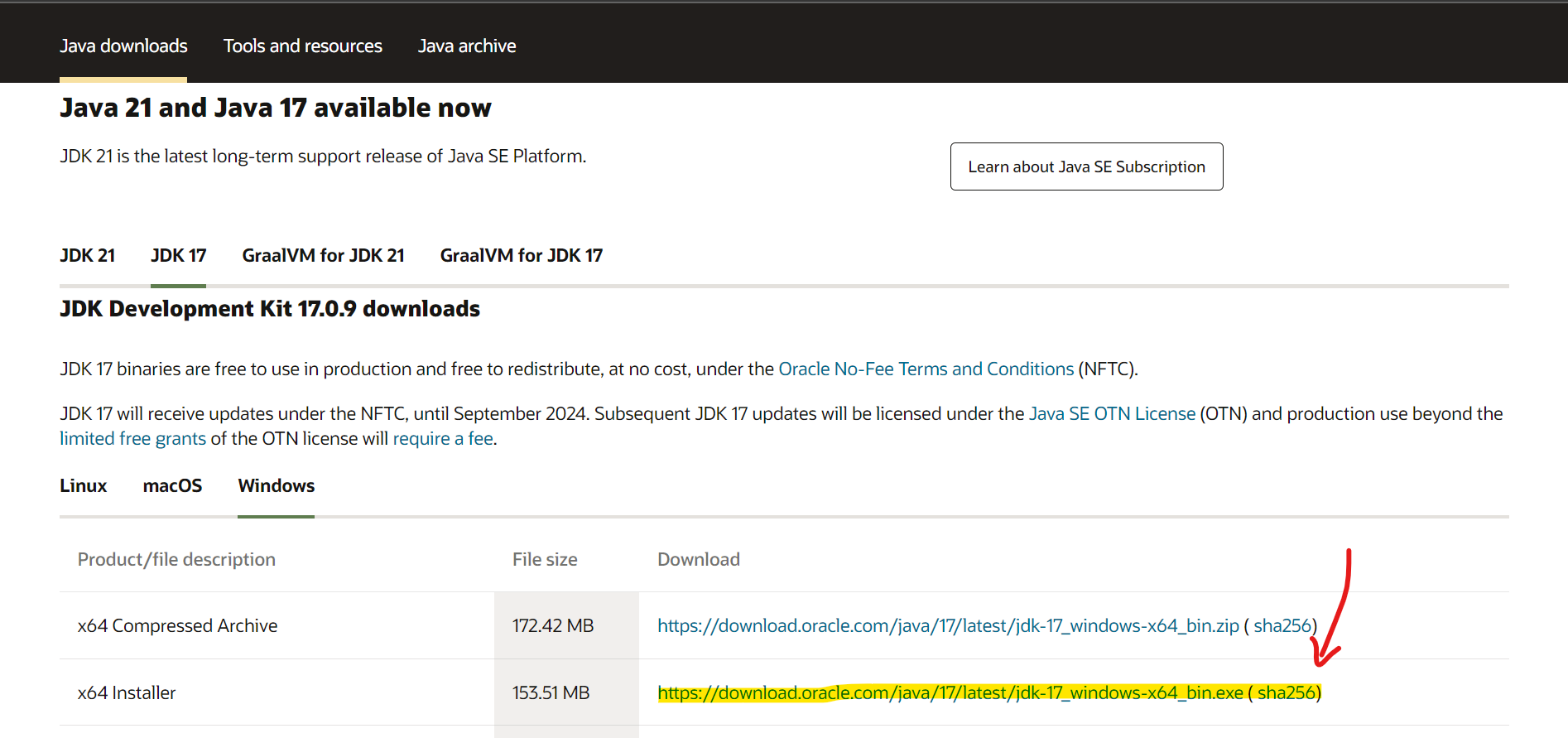
Task: Go to Java archive tab
Action: pos(467,46)
